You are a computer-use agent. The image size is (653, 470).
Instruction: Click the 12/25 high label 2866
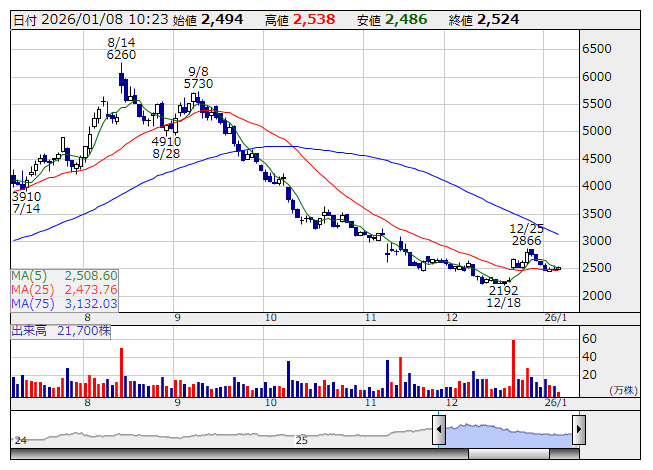[525, 241]
